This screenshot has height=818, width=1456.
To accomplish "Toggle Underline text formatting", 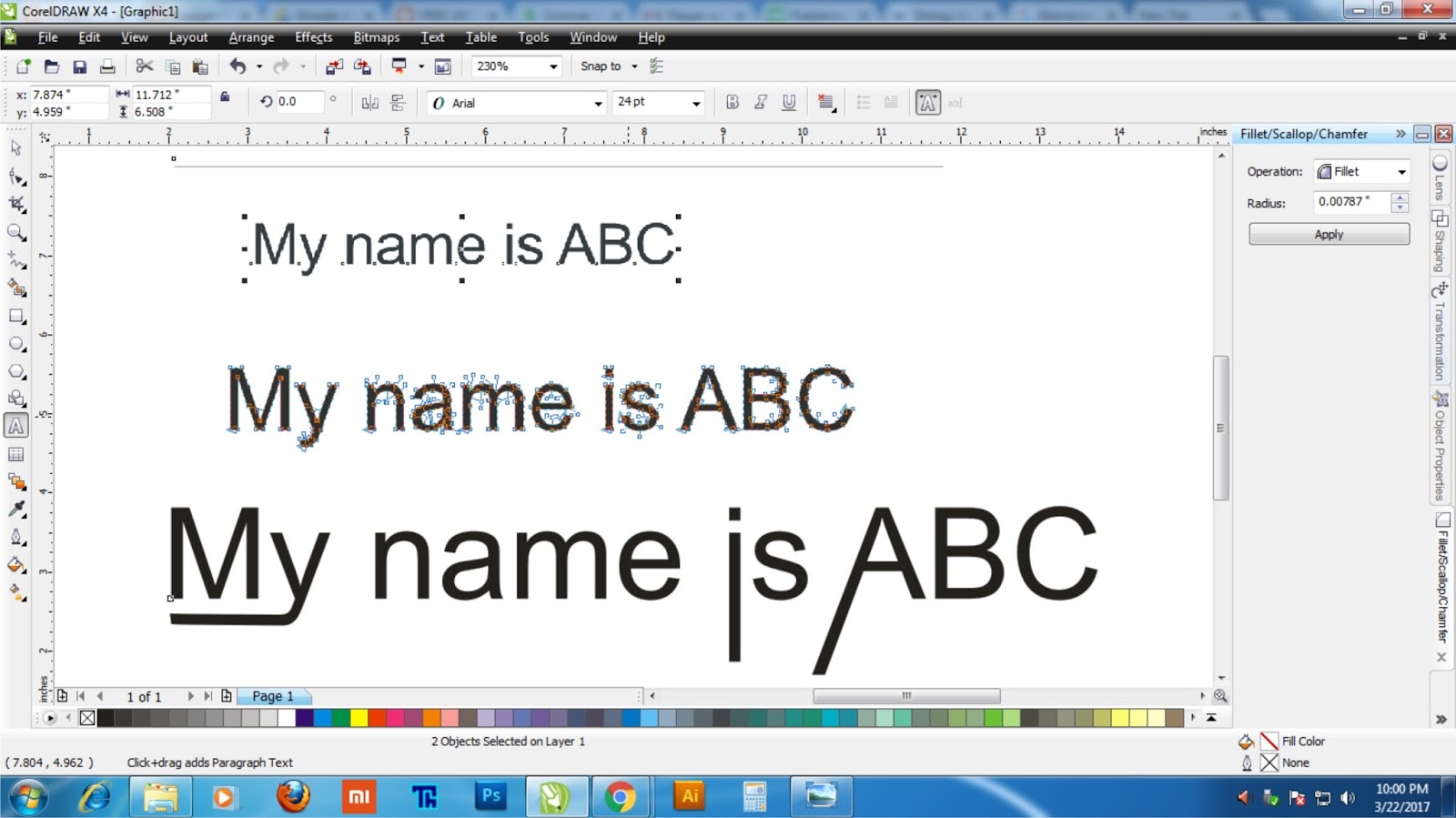I will pyautogui.click(x=789, y=103).
